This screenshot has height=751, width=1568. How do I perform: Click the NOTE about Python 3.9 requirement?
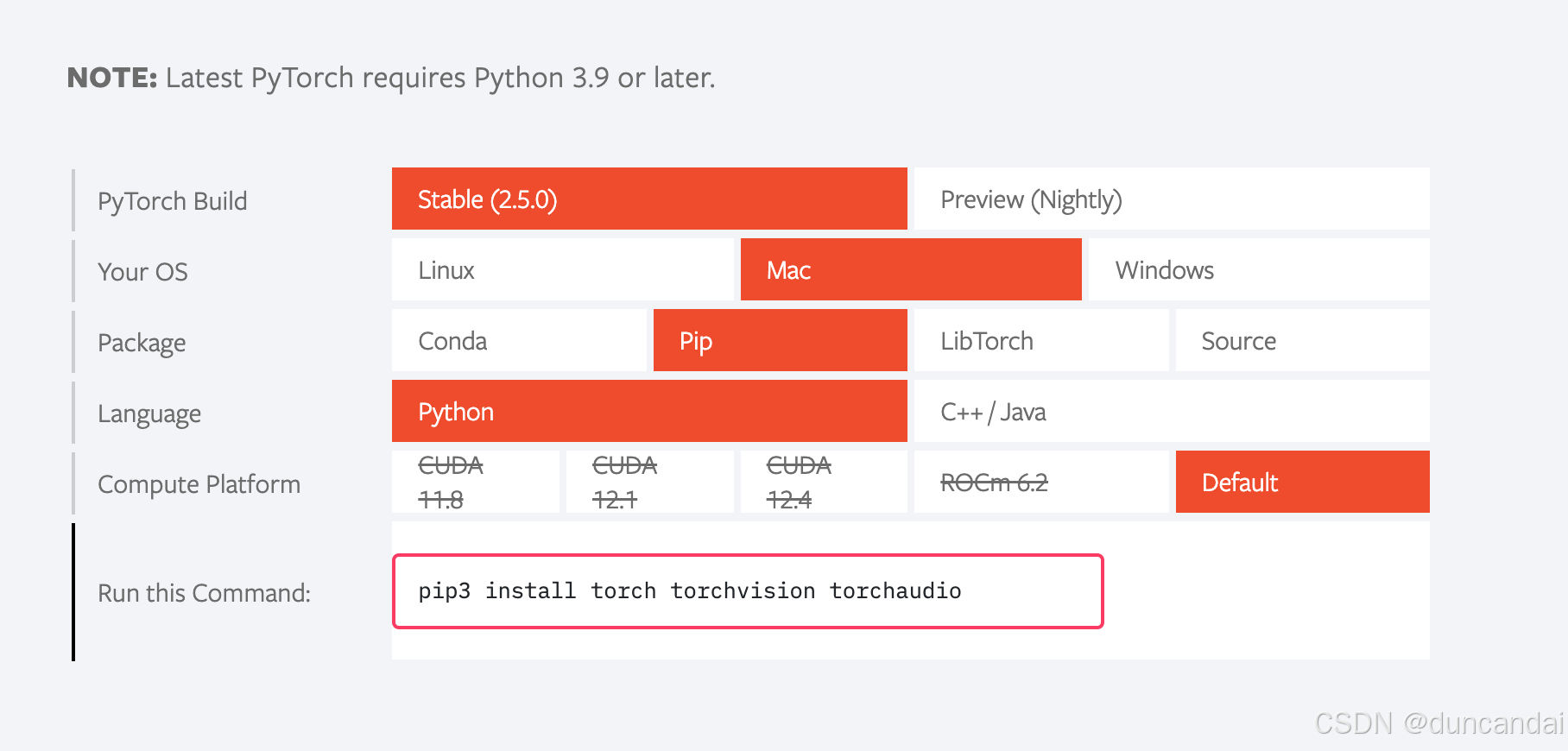click(391, 78)
